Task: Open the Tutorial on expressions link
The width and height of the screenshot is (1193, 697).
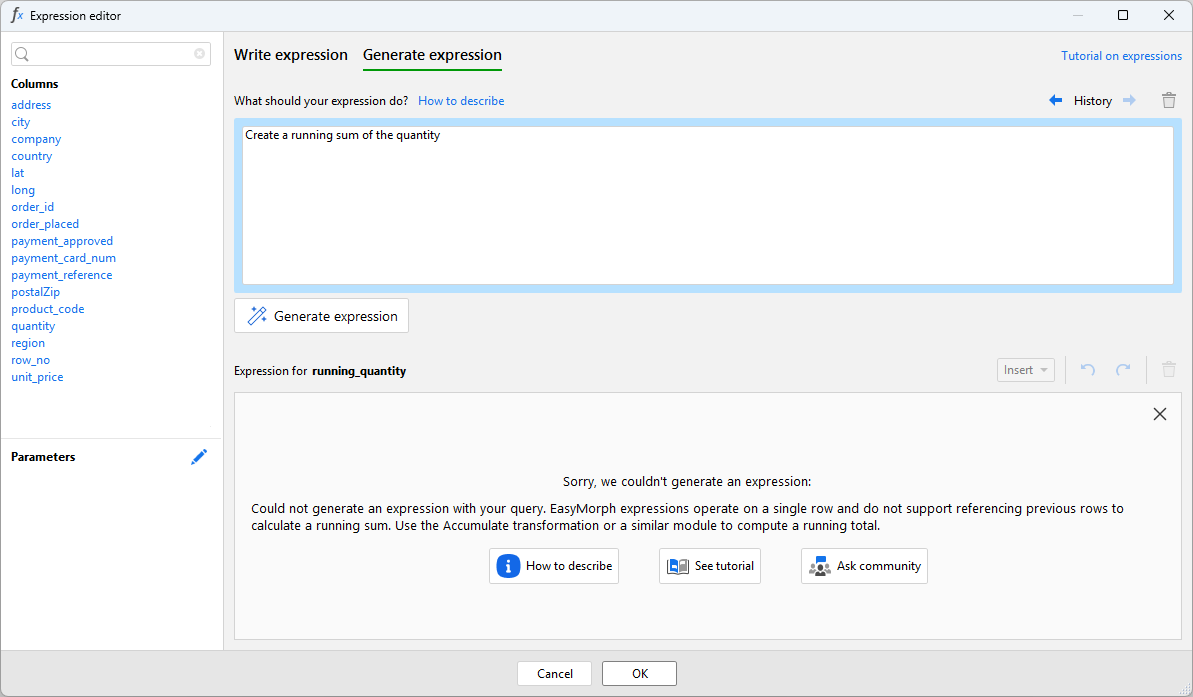Action: 1121,56
